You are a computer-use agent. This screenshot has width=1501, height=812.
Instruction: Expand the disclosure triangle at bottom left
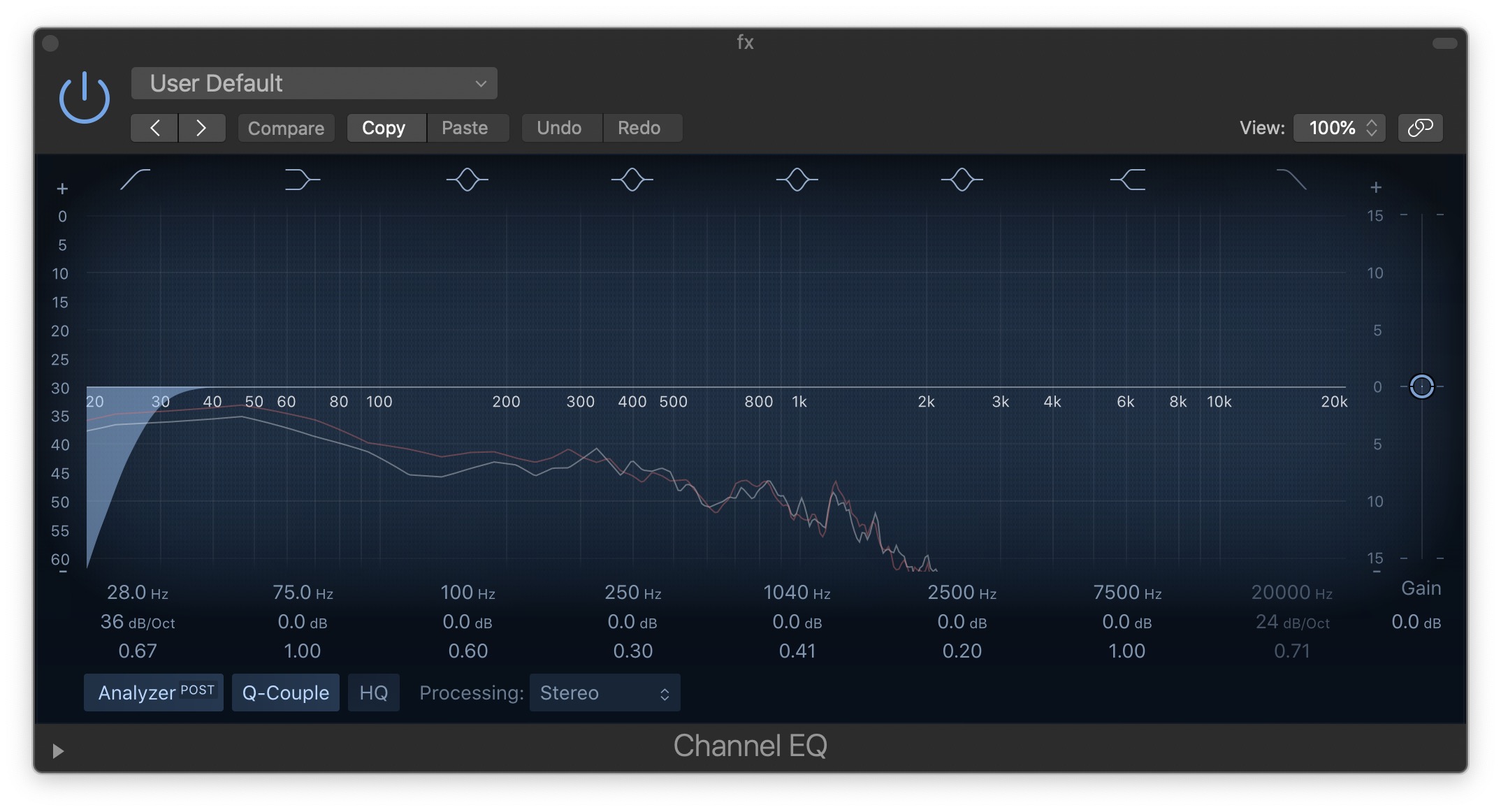[58, 751]
